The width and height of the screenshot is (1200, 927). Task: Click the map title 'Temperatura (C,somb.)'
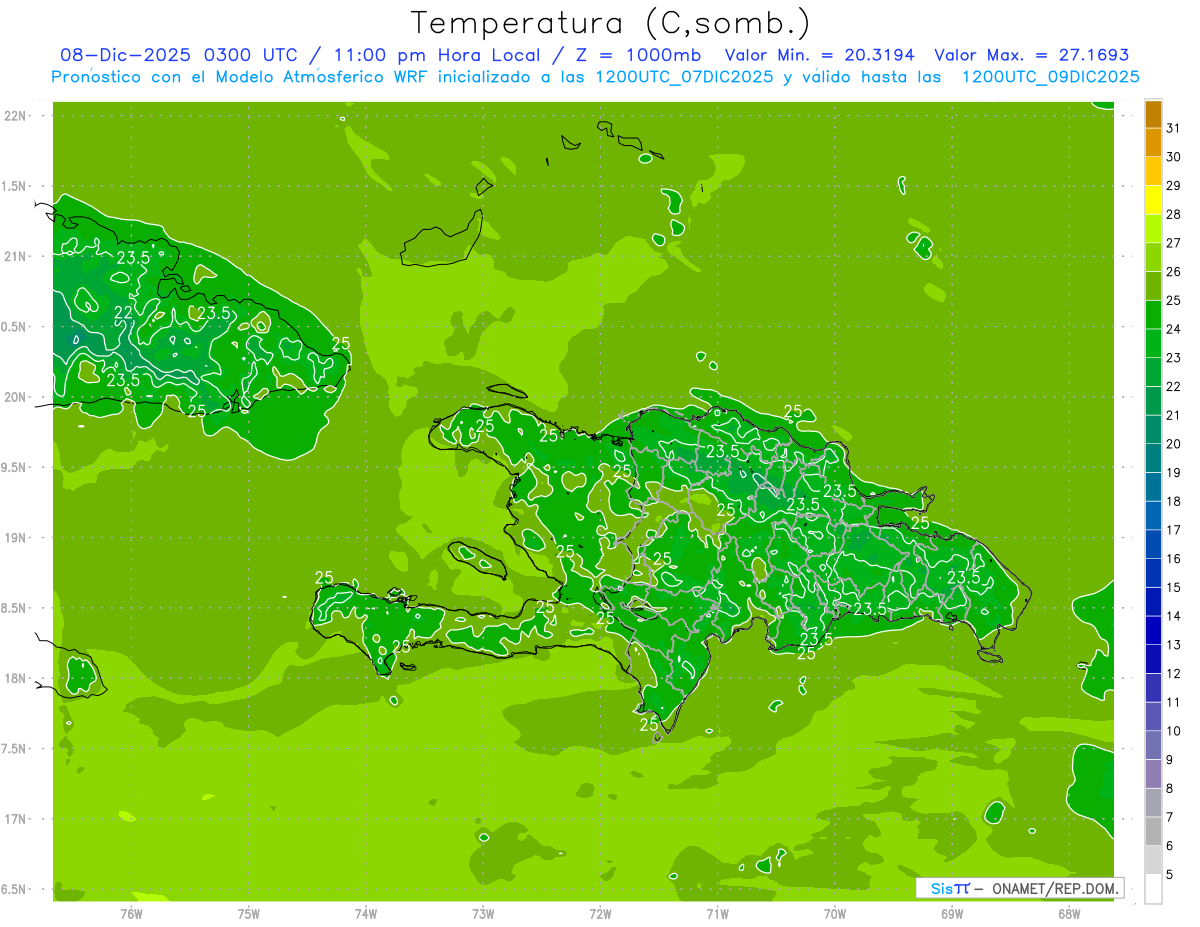[x=611, y=22]
